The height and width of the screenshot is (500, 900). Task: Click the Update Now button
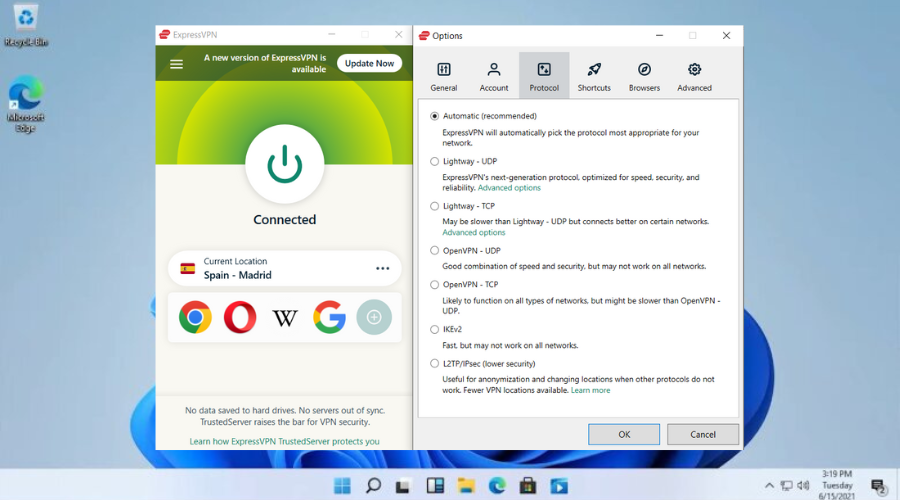369,63
